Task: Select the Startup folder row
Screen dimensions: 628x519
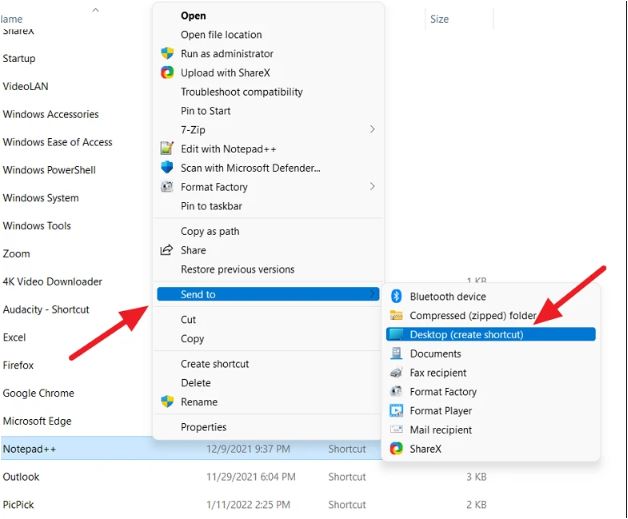Action: pyautogui.click(x=19, y=58)
